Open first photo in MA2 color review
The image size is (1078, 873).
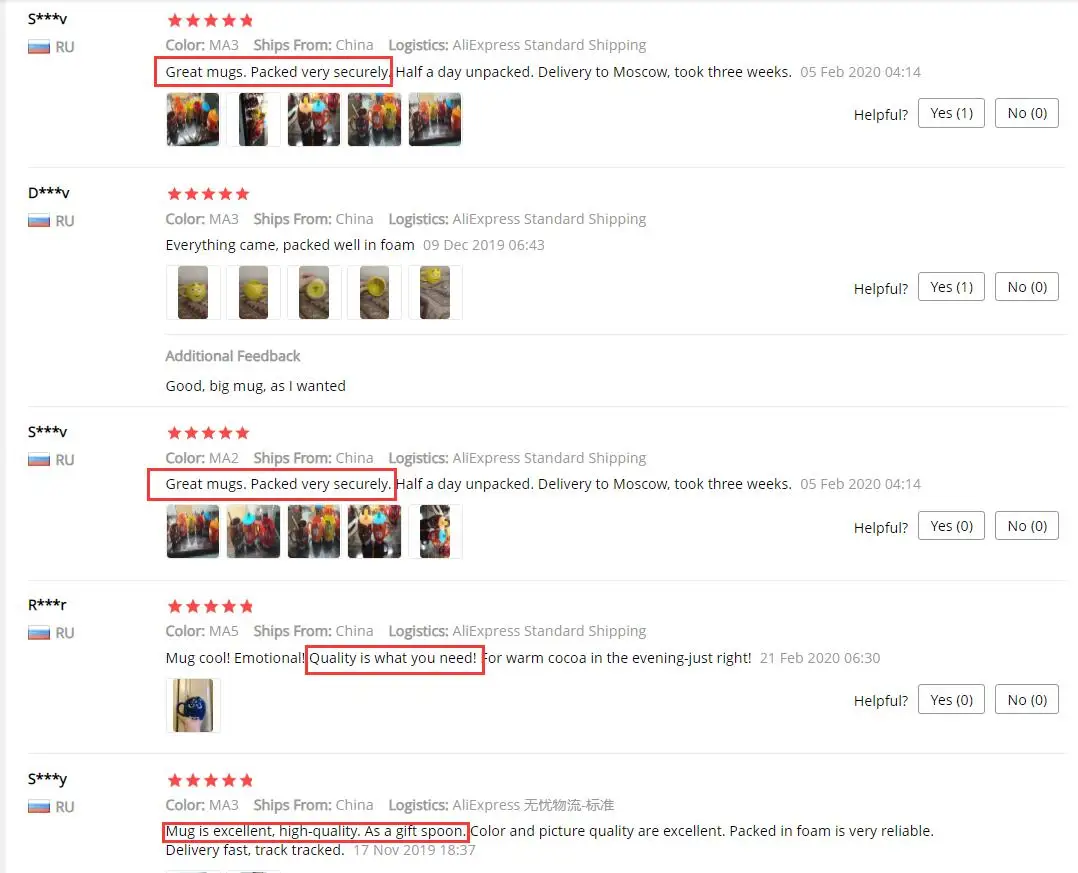point(192,531)
